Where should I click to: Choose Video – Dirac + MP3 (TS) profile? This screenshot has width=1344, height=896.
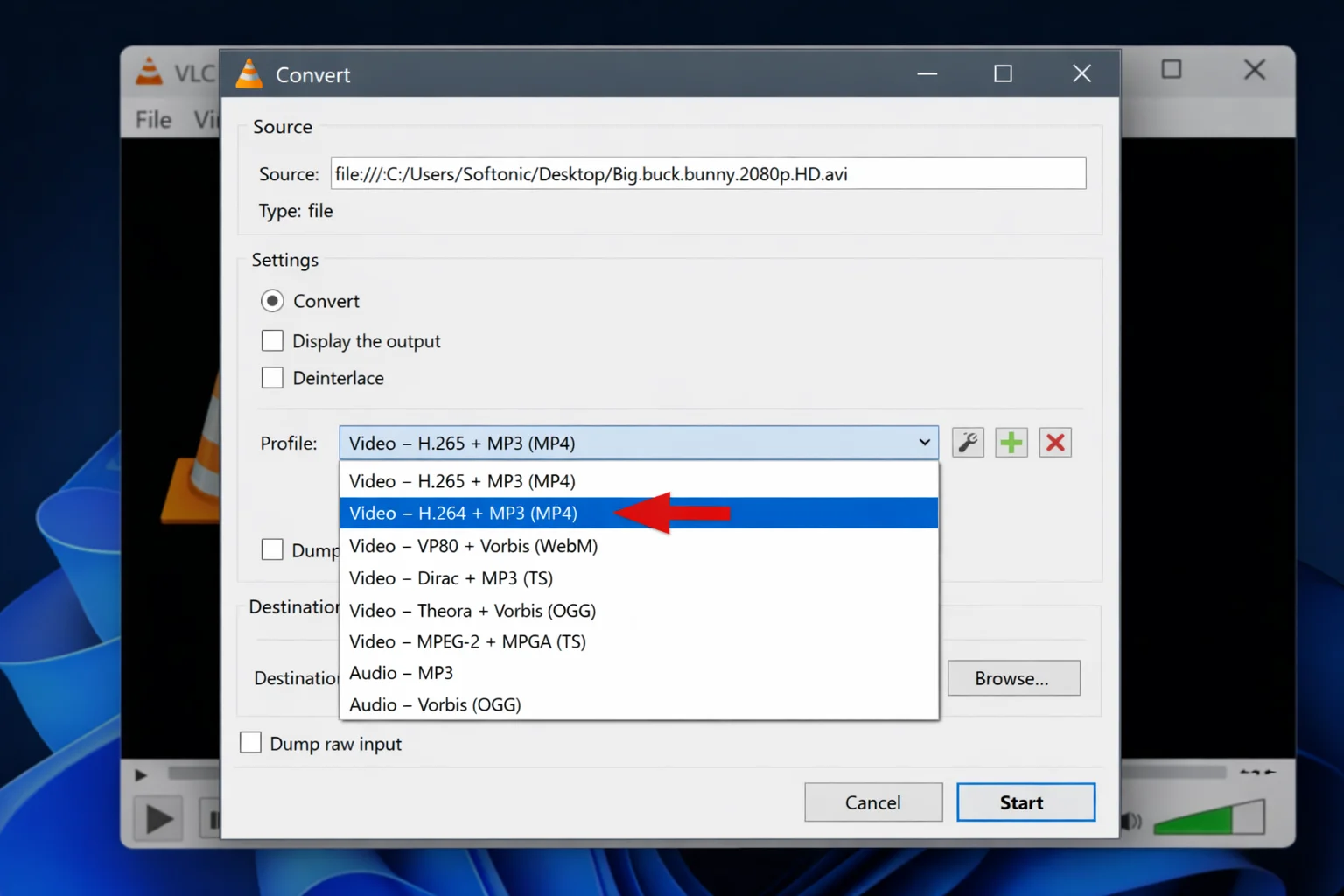click(639, 578)
